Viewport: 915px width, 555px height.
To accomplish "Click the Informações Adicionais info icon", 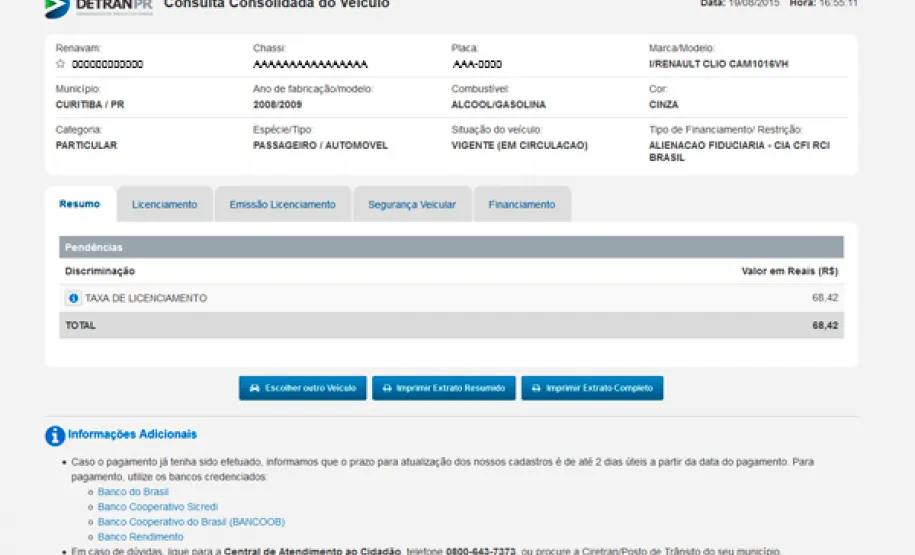I will [x=55, y=435].
